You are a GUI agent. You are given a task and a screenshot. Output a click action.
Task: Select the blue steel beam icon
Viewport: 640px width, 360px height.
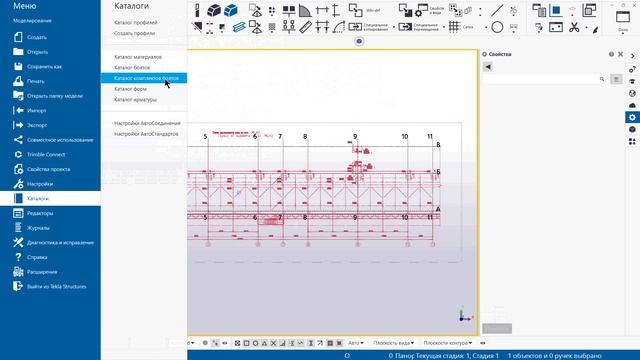pos(238,27)
